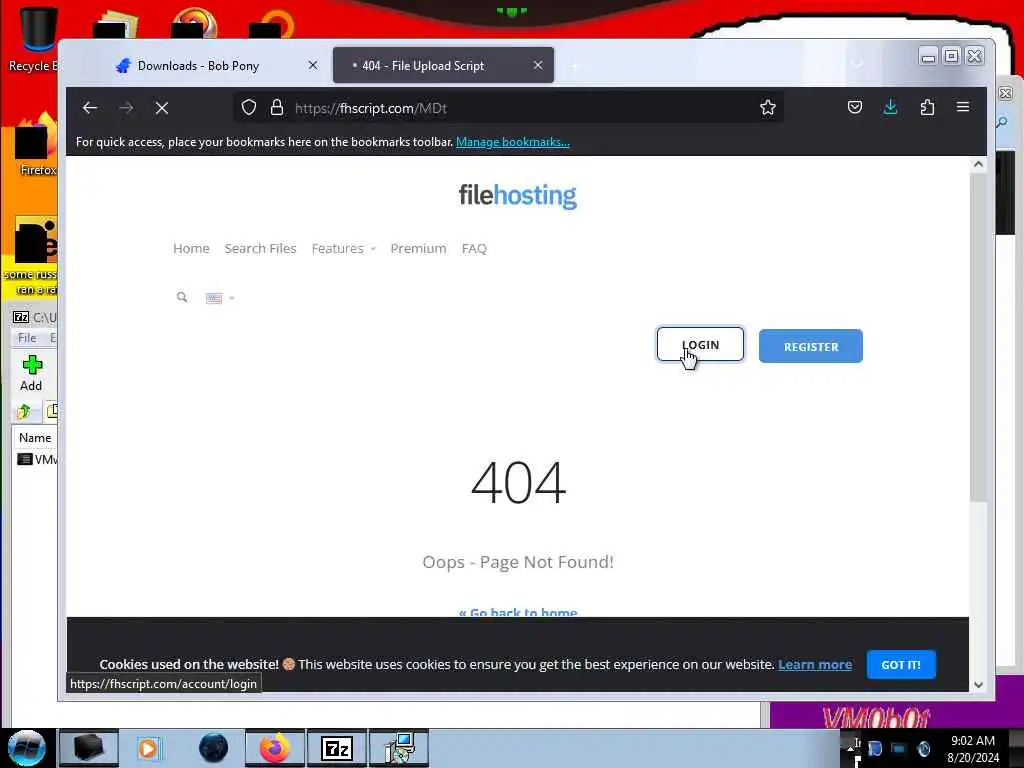The width and height of the screenshot is (1024, 768).
Task: Open the Learn more cookie link
Action: click(815, 665)
